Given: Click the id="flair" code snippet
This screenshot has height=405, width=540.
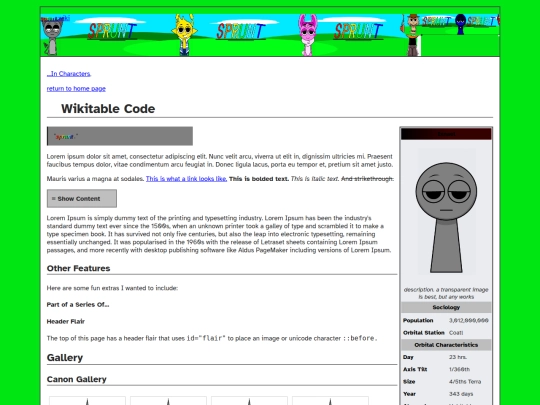Looking at the screenshot, I should click(x=206, y=339).
